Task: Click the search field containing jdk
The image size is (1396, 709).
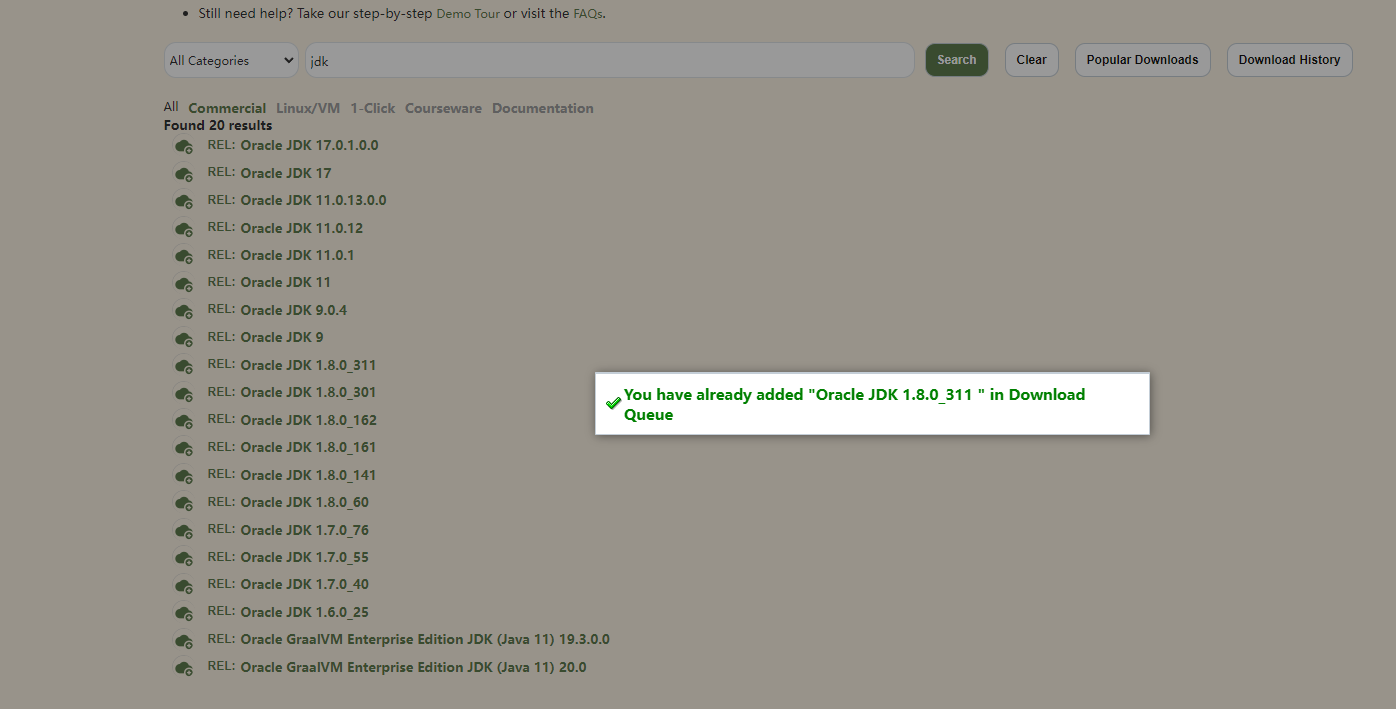Action: 609,60
